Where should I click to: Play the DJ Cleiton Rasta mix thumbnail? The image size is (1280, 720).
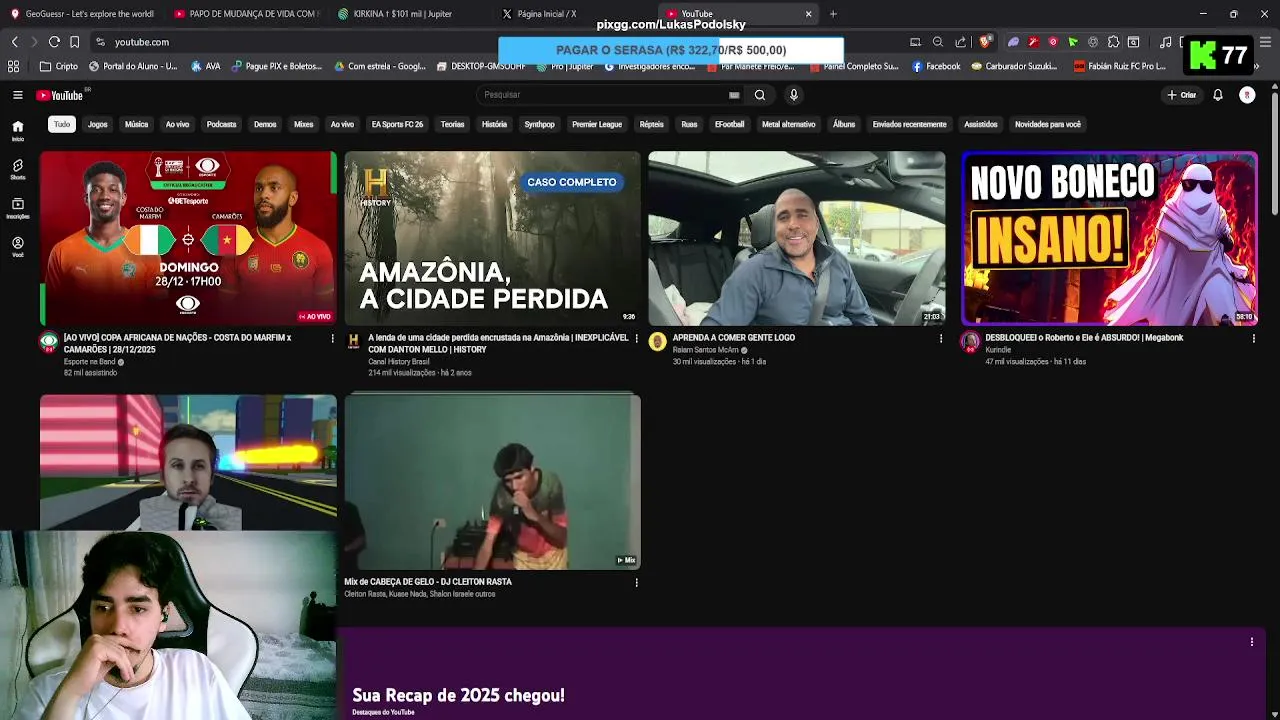click(x=492, y=482)
